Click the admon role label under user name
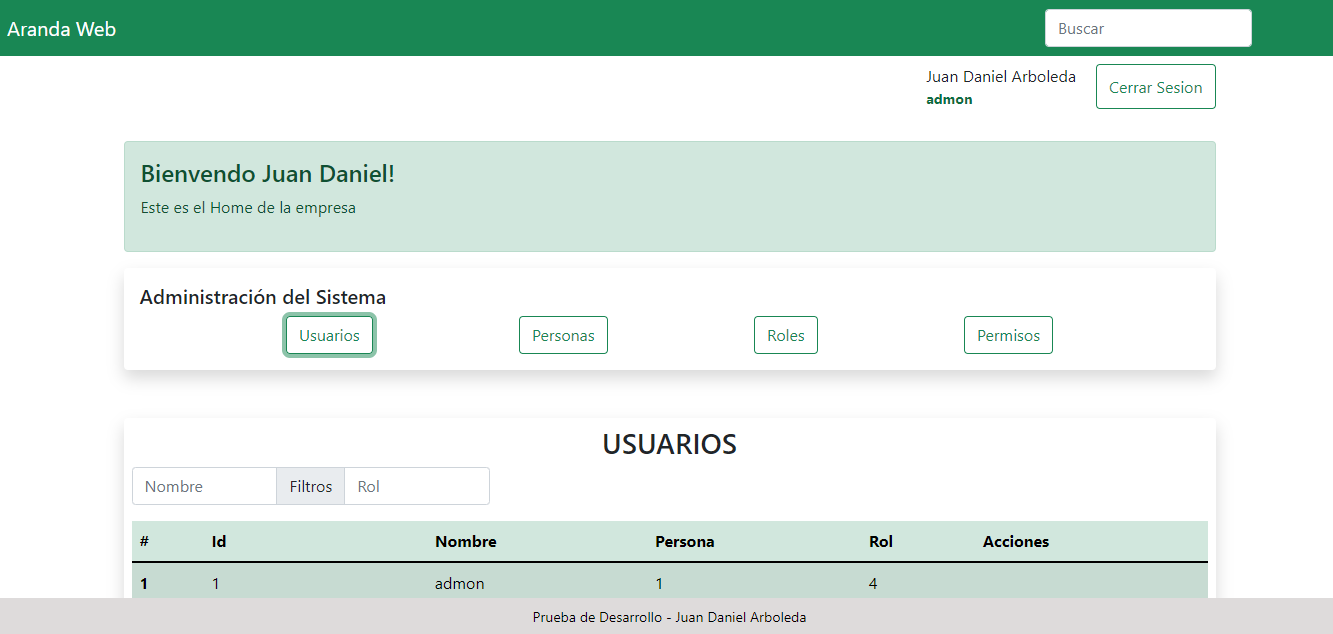Image resolution: width=1333 pixels, height=634 pixels. click(x=949, y=99)
